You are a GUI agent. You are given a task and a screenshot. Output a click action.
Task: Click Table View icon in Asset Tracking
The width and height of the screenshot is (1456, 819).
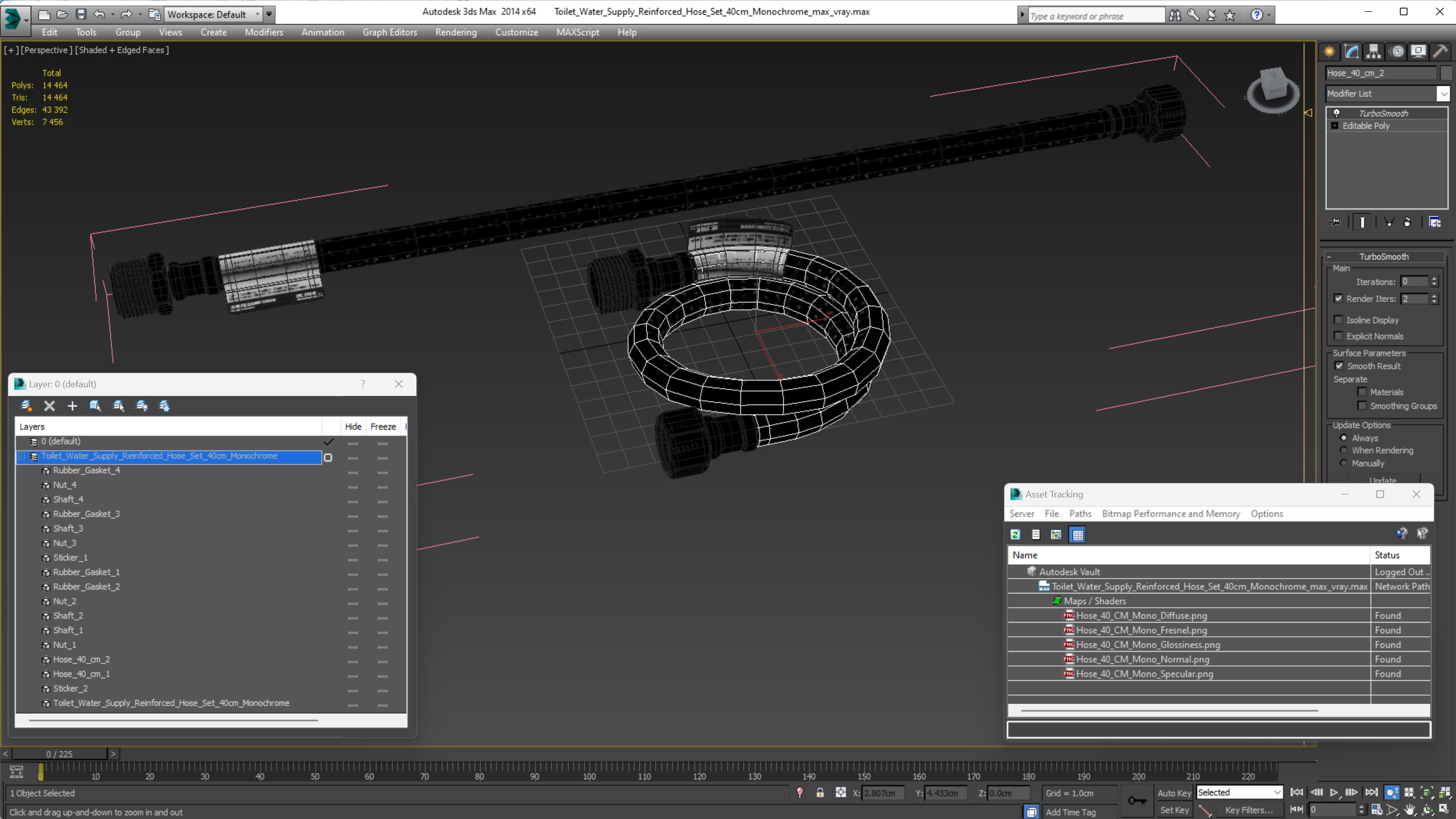tap(1077, 534)
